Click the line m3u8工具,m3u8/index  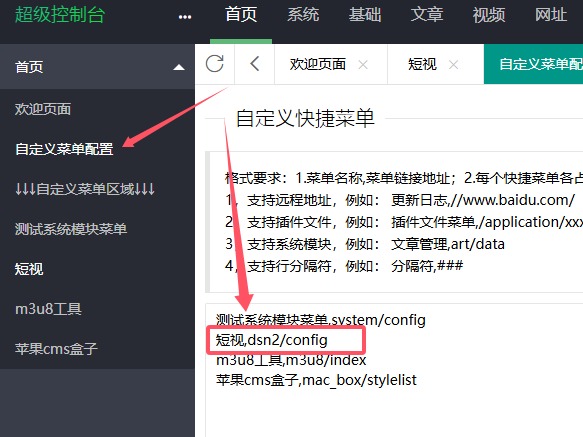(291, 360)
